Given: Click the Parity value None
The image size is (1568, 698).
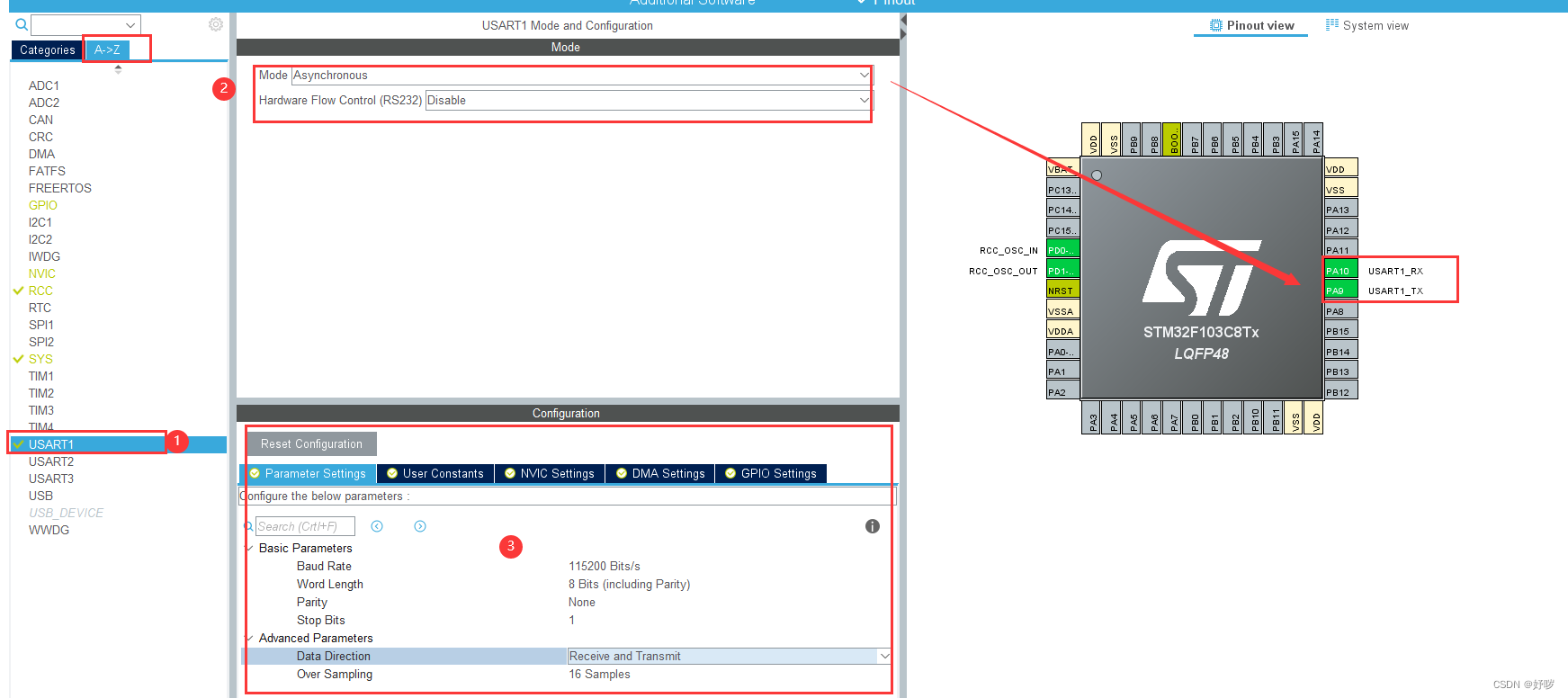Looking at the screenshot, I should (582, 602).
